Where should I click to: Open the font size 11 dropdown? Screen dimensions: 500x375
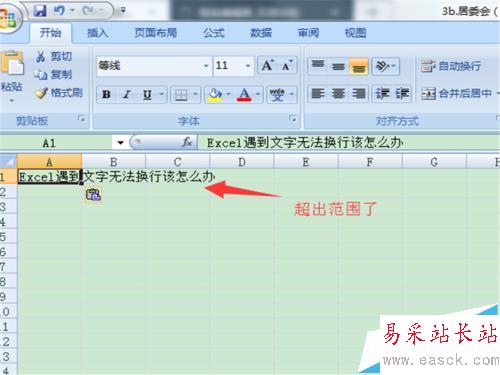(248, 66)
